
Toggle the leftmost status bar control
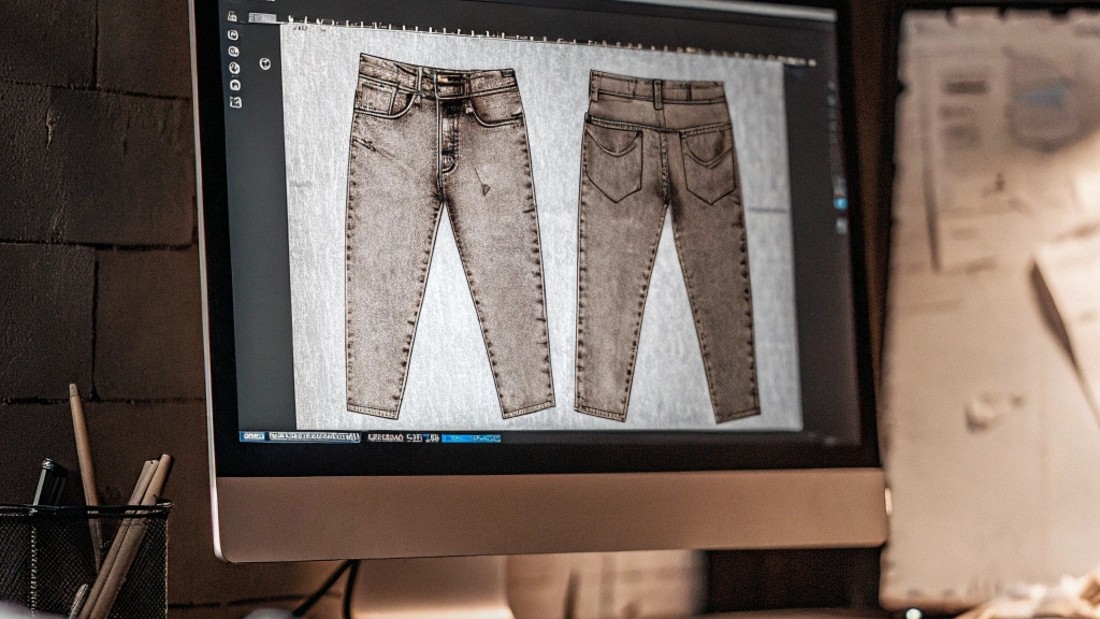(x=252, y=437)
